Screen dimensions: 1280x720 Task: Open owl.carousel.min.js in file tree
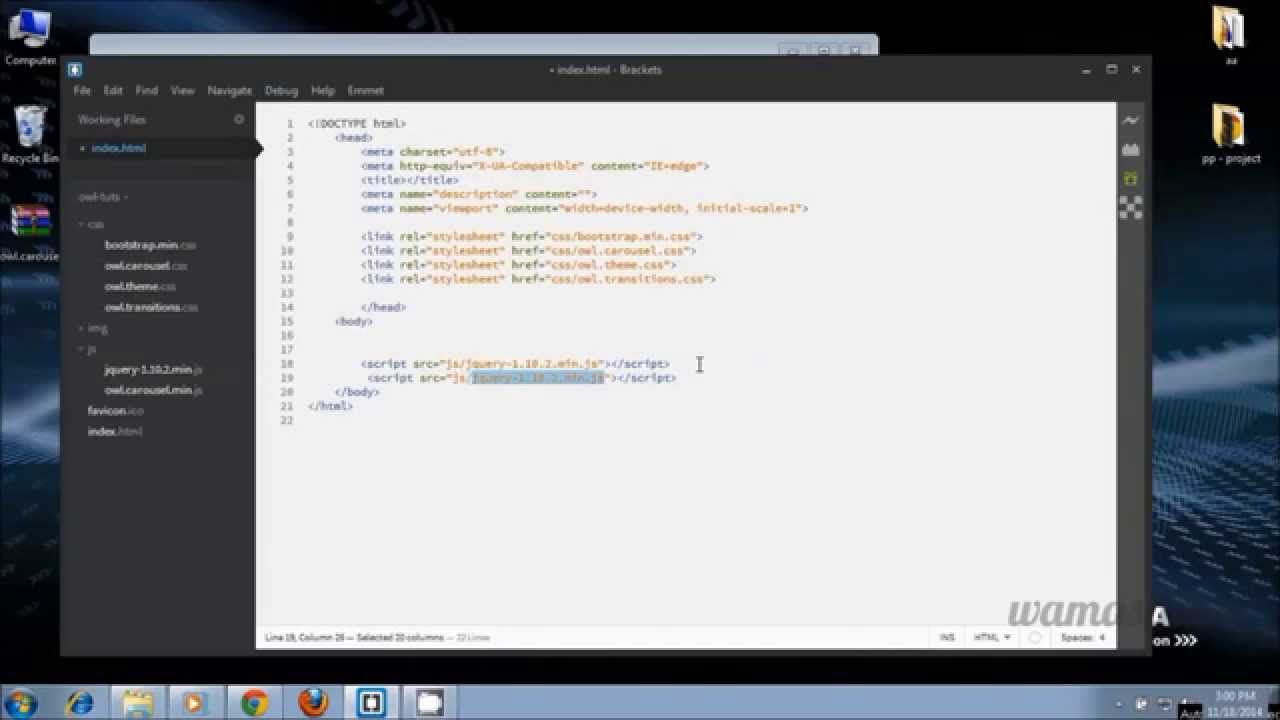(153, 390)
